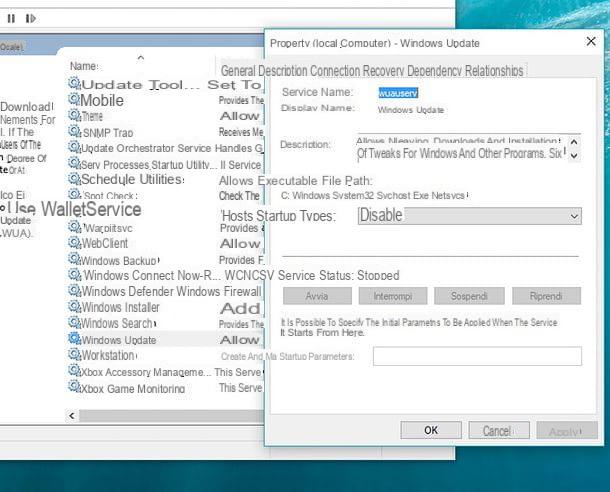This screenshot has width=610, height=492.
Task: Select gear icon beside WebClient
Action: pos(74,243)
